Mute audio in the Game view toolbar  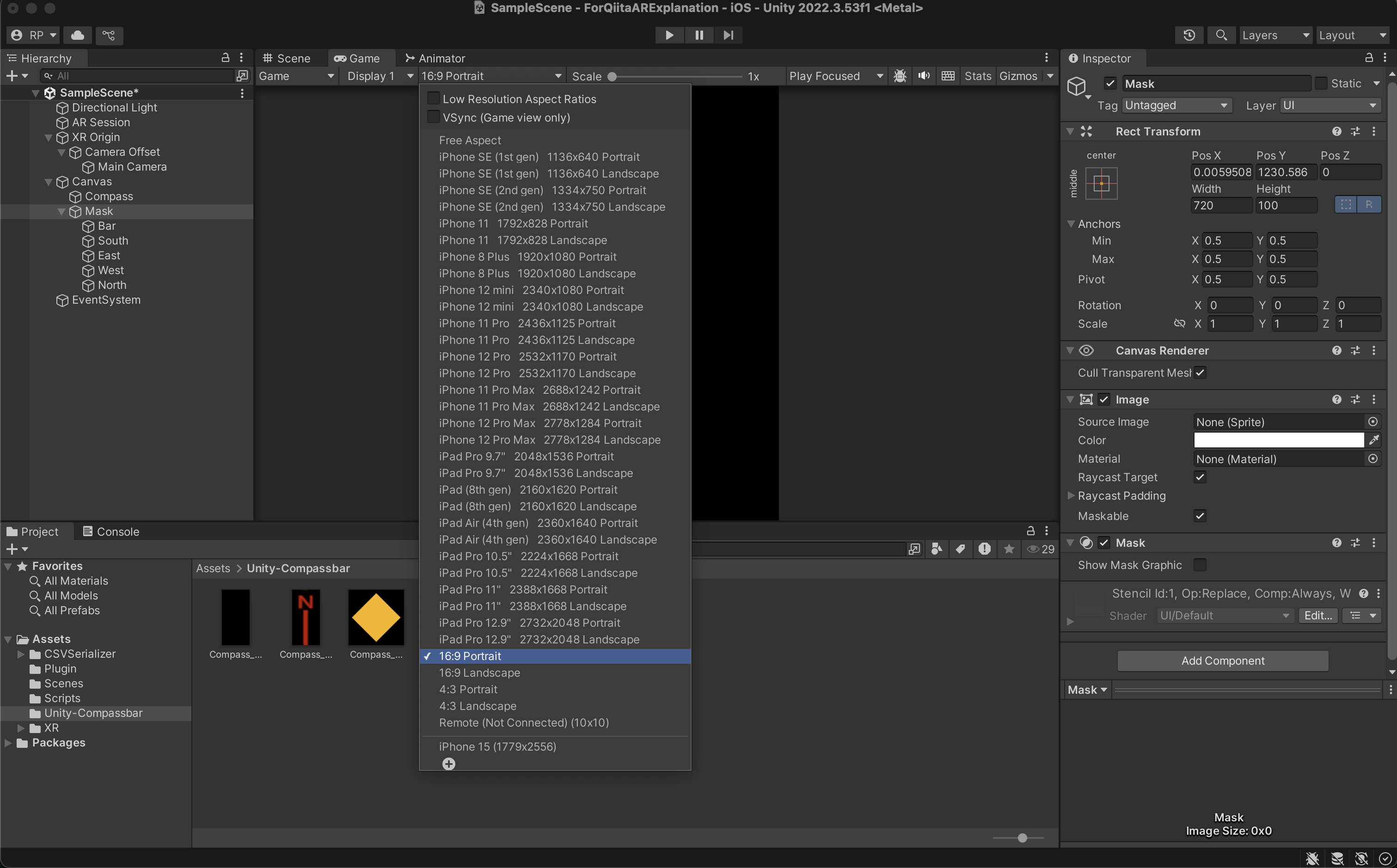tap(923, 75)
